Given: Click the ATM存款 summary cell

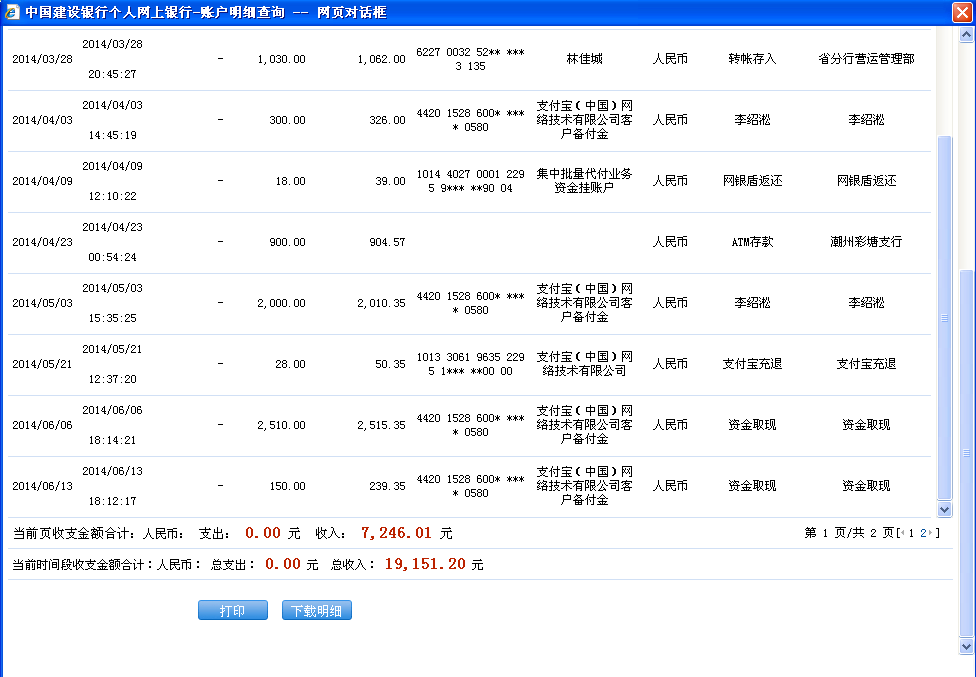Looking at the screenshot, I should (x=752, y=242).
